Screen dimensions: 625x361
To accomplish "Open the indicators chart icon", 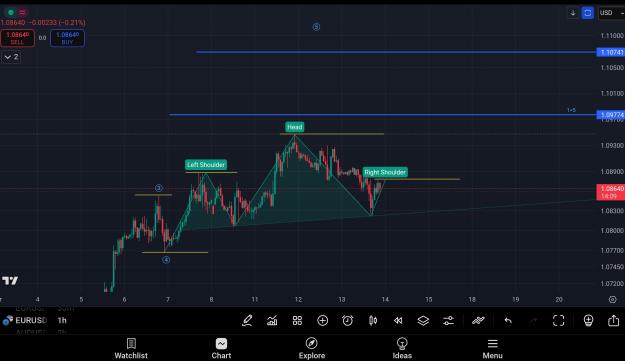I will tap(272, 320).
